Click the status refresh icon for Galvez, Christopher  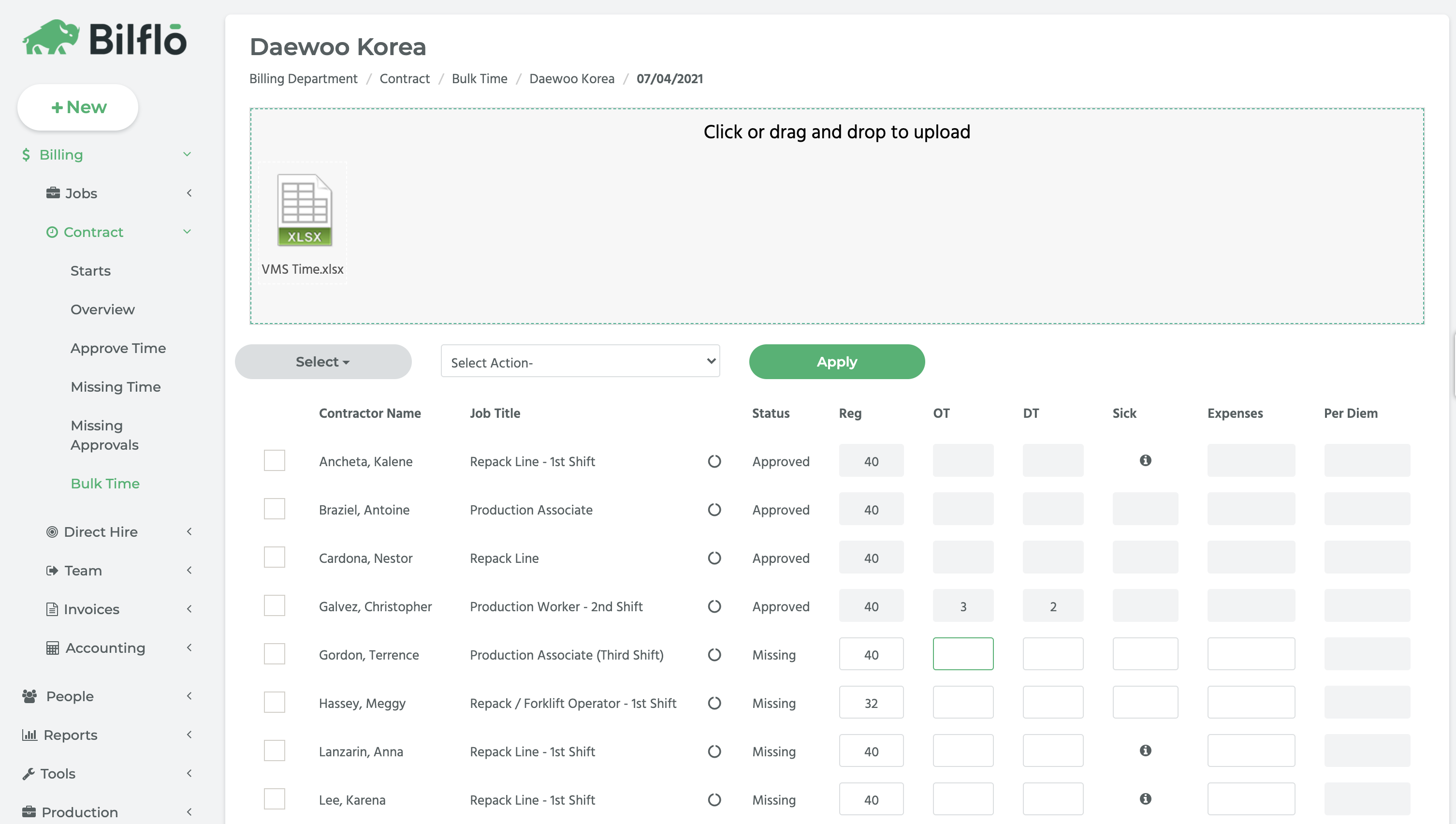point(714,606)
